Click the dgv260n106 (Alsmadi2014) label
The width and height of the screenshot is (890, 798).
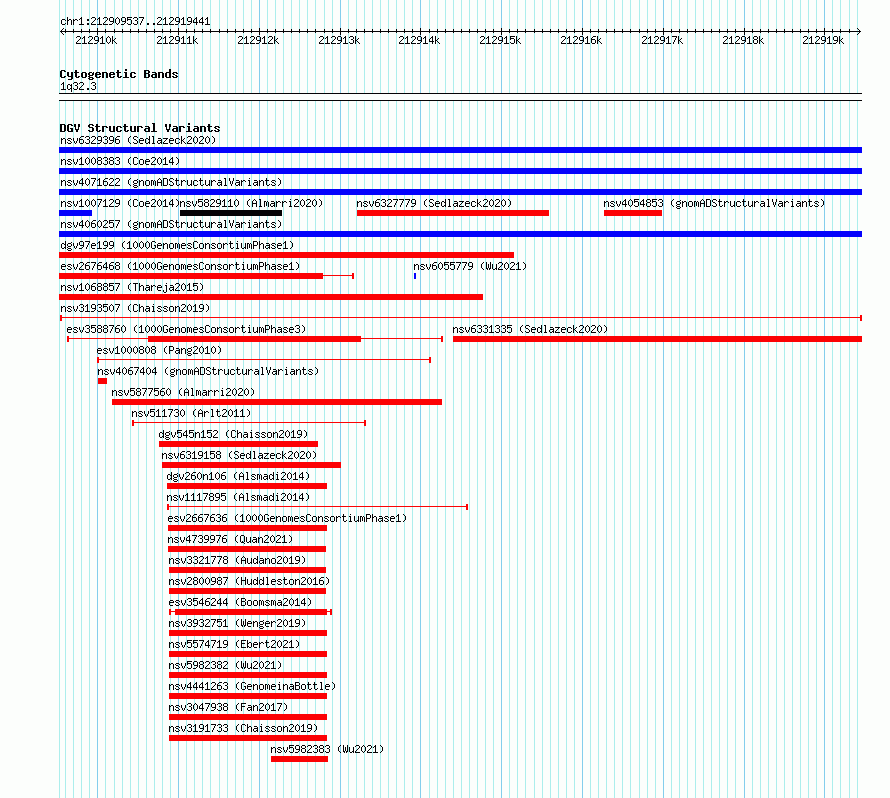[x=238, y=476]
